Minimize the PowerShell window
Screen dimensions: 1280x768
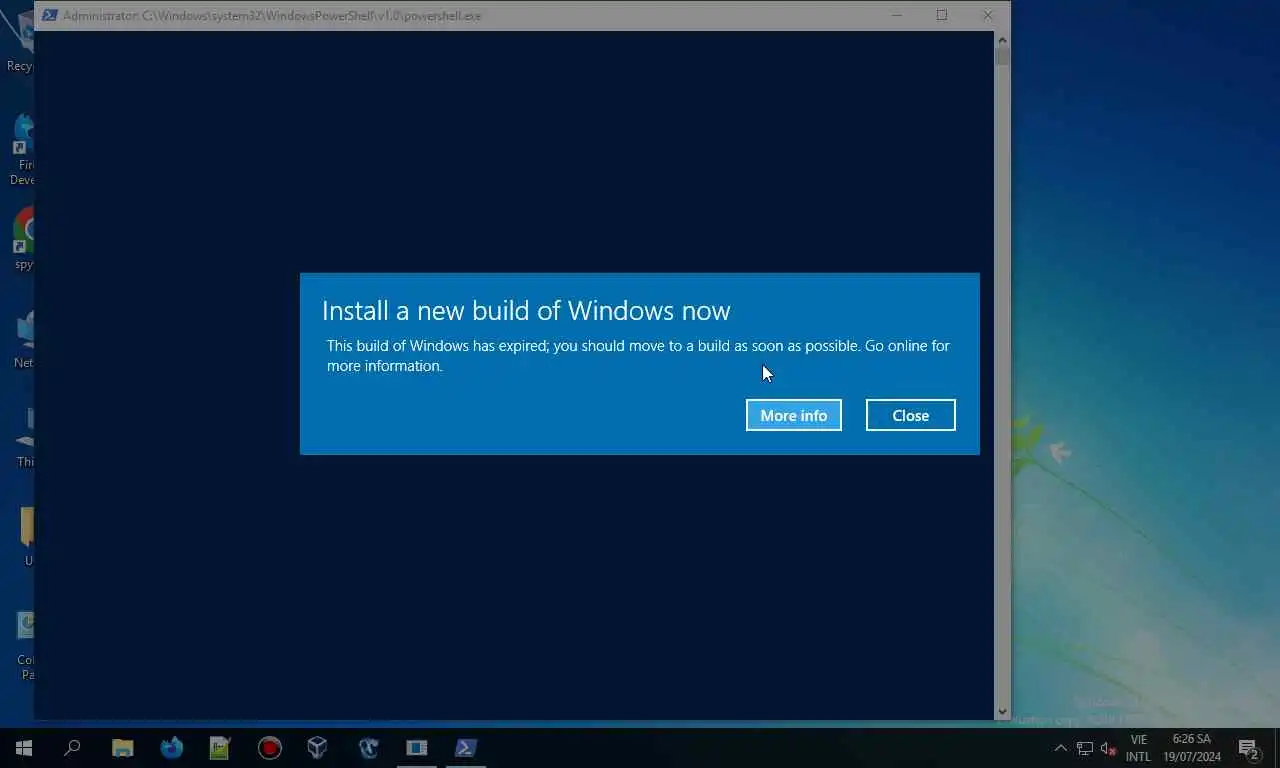[896, 15]
